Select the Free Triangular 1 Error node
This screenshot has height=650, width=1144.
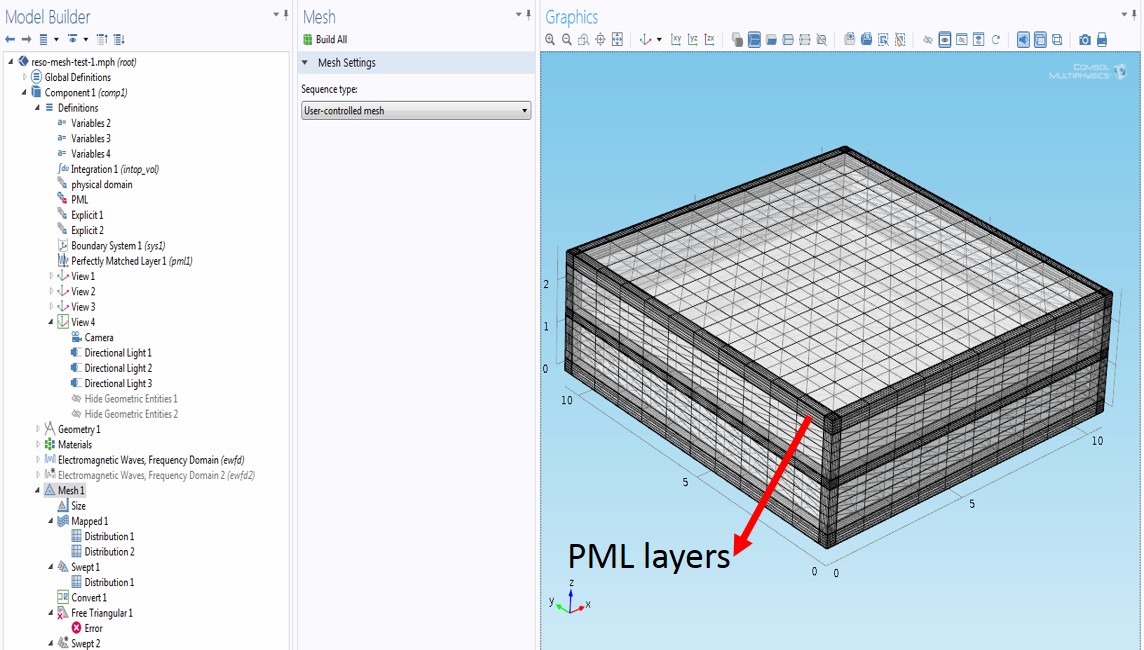point(92,628)
